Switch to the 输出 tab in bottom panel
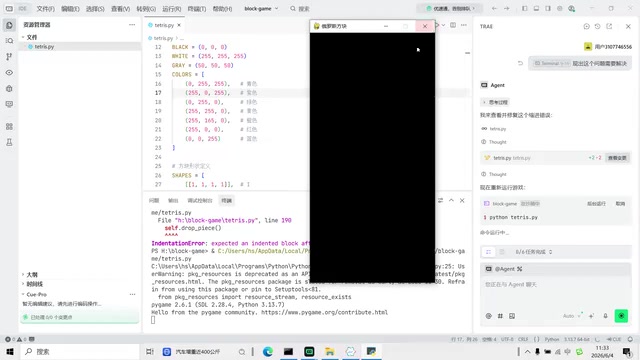This screenshot has width=640, height=360. point(173,200)
